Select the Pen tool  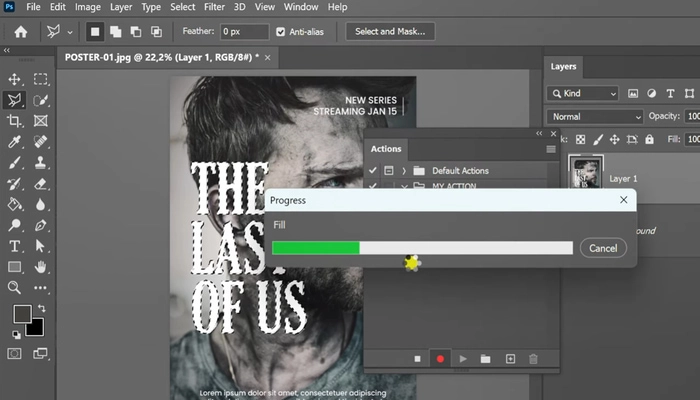(x=41, y=225)
